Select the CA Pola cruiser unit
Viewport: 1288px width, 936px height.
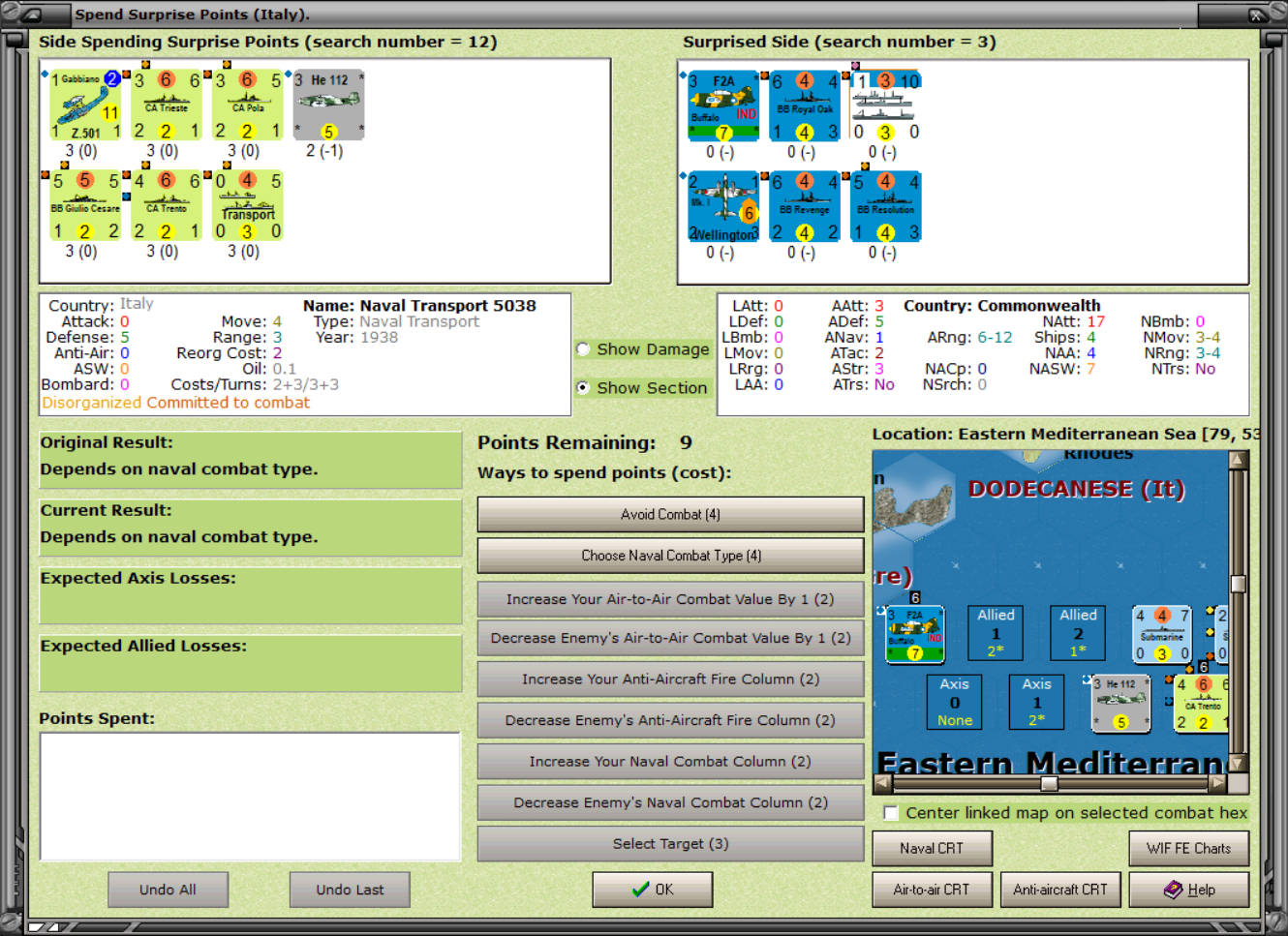pyautogui.click(x=248, y=105)
